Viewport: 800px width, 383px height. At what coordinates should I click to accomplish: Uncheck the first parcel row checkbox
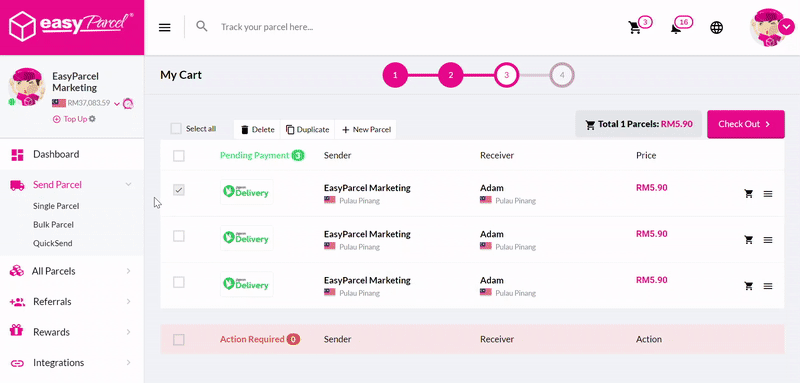[x=179, y=190]
